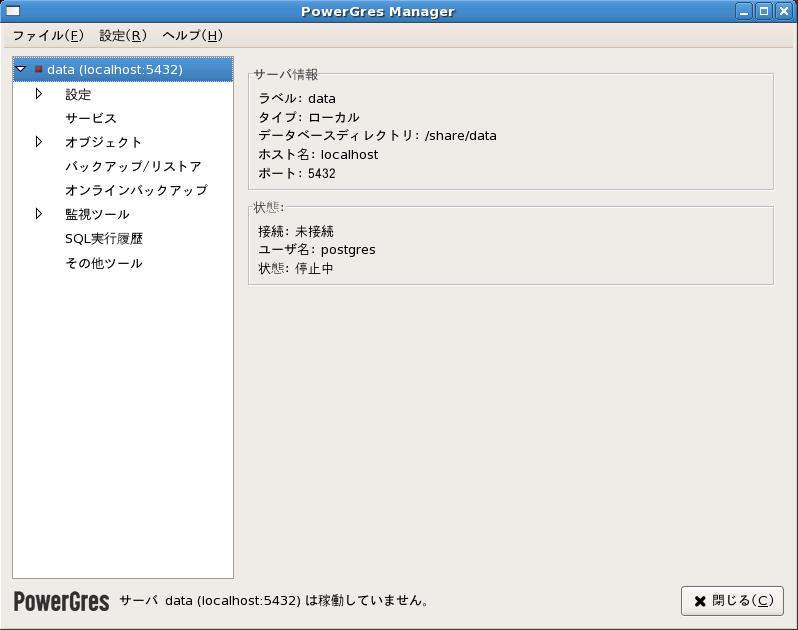Click the ユーザ名: postgres text
The height and width of the screenshot is (630, 798).
(317, 249)
